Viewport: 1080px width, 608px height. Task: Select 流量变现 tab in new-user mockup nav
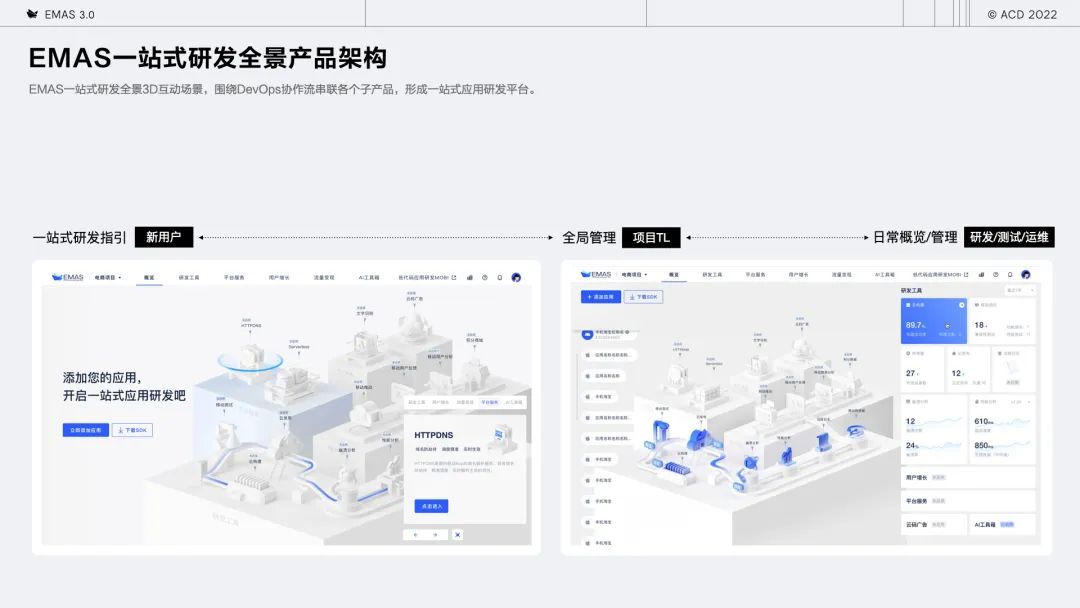coord(324,277)
